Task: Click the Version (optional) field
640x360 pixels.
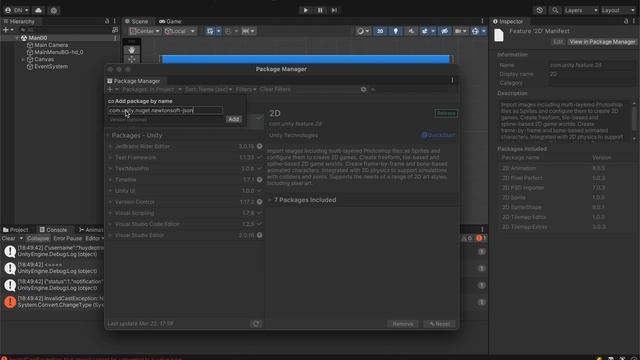Action: (x=165, y=120)
